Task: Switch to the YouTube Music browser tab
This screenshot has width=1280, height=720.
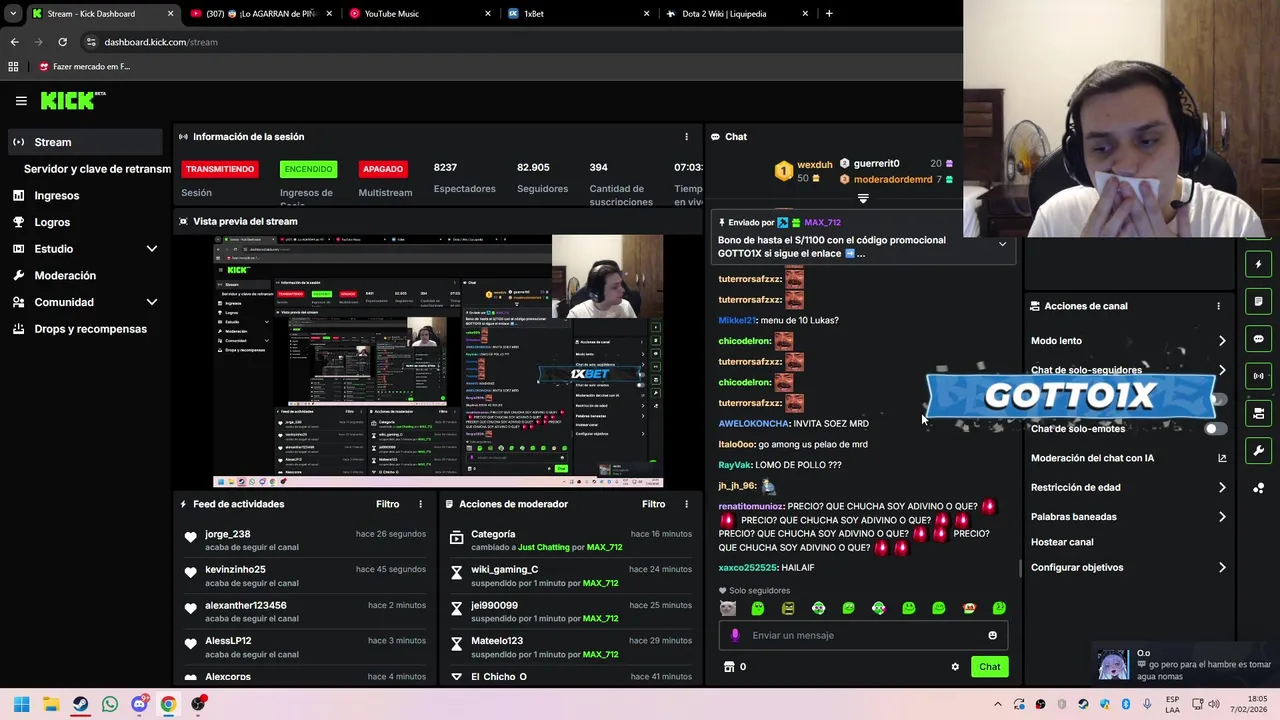Action: click(x=419, y=14)
